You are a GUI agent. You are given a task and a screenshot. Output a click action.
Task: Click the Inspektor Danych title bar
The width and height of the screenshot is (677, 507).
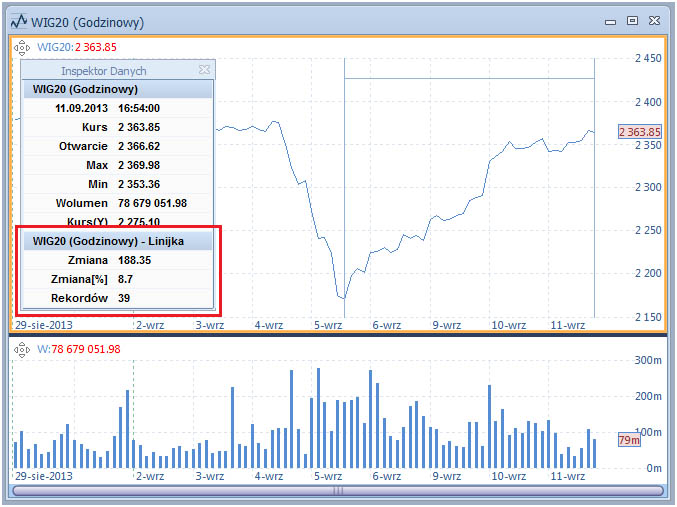pos(117,70)
